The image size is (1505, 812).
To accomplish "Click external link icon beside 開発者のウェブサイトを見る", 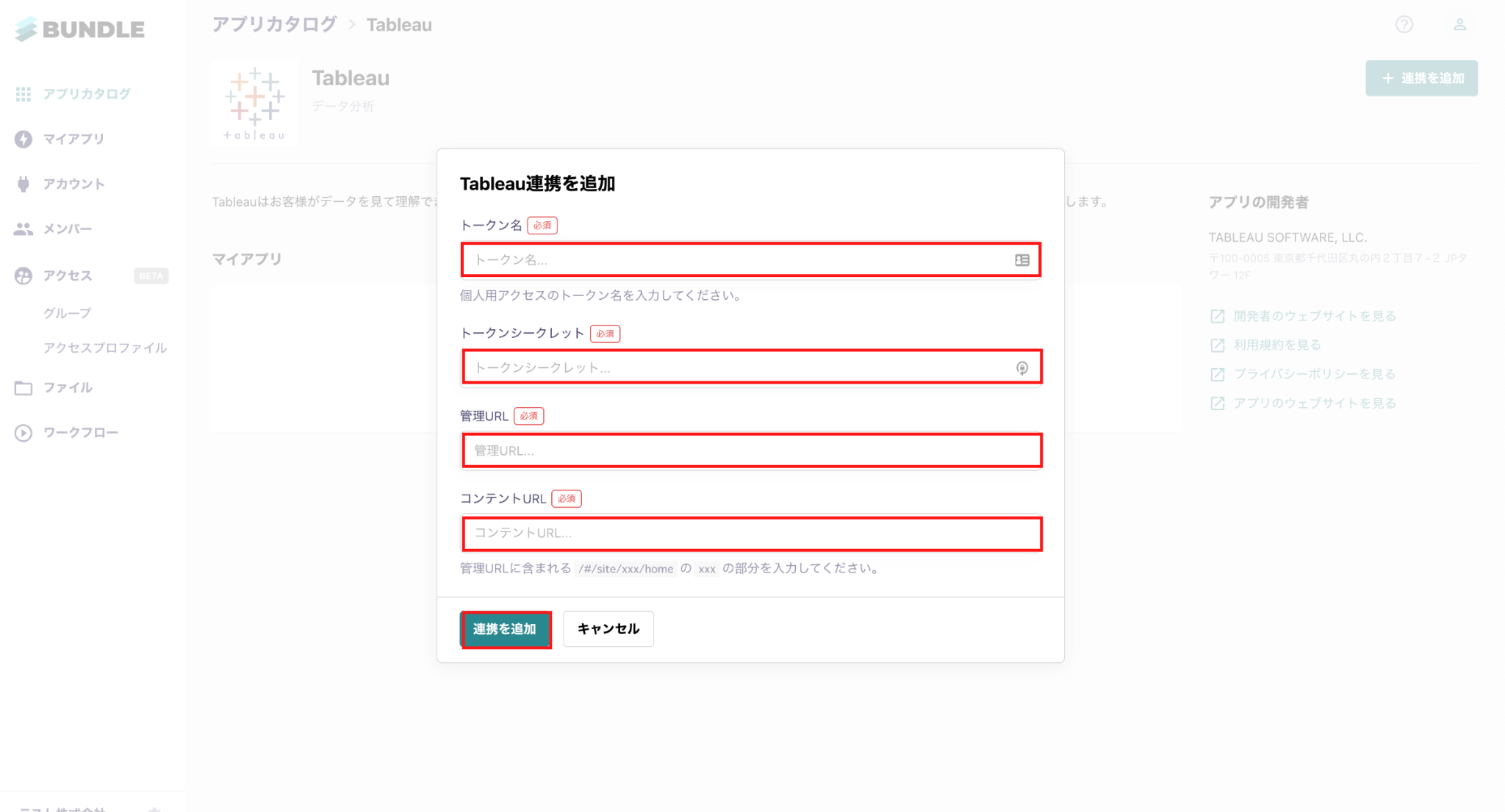I will (x=1218, y=316).
